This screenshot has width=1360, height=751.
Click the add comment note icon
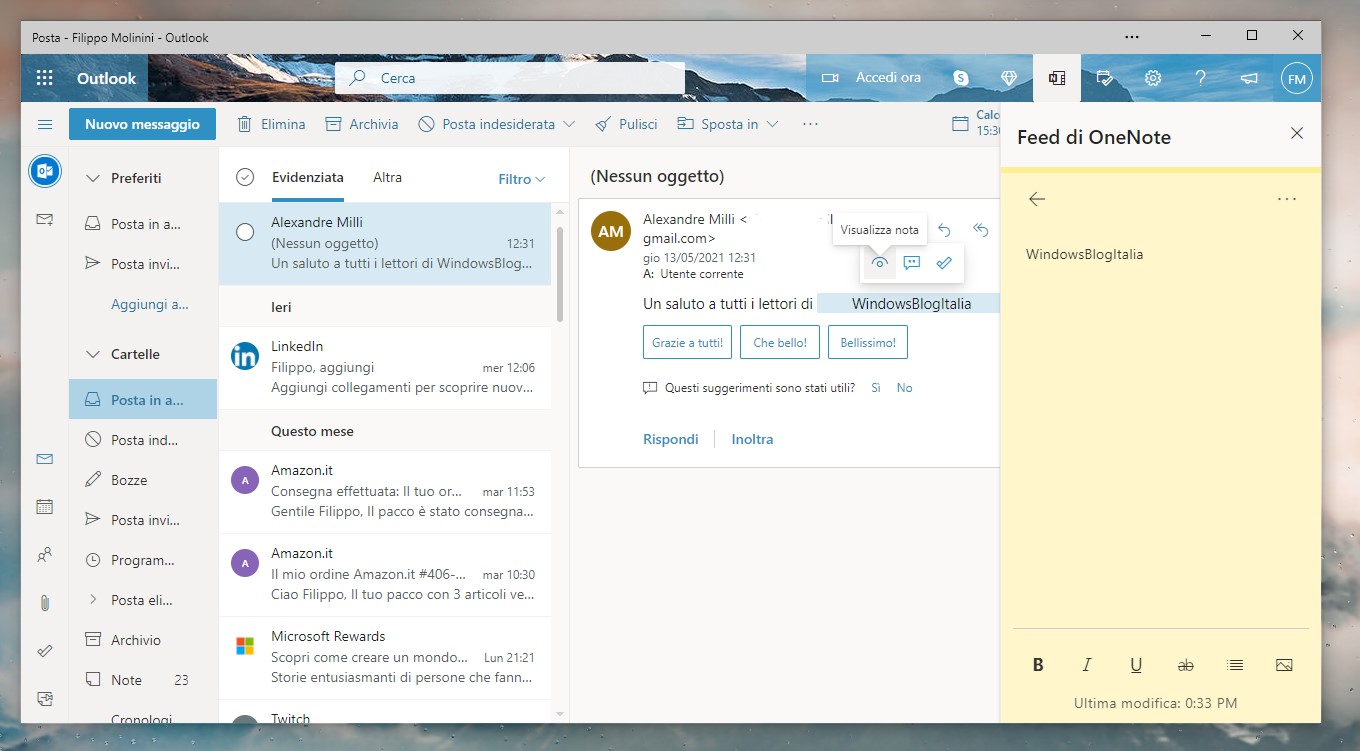click(911, 263)
